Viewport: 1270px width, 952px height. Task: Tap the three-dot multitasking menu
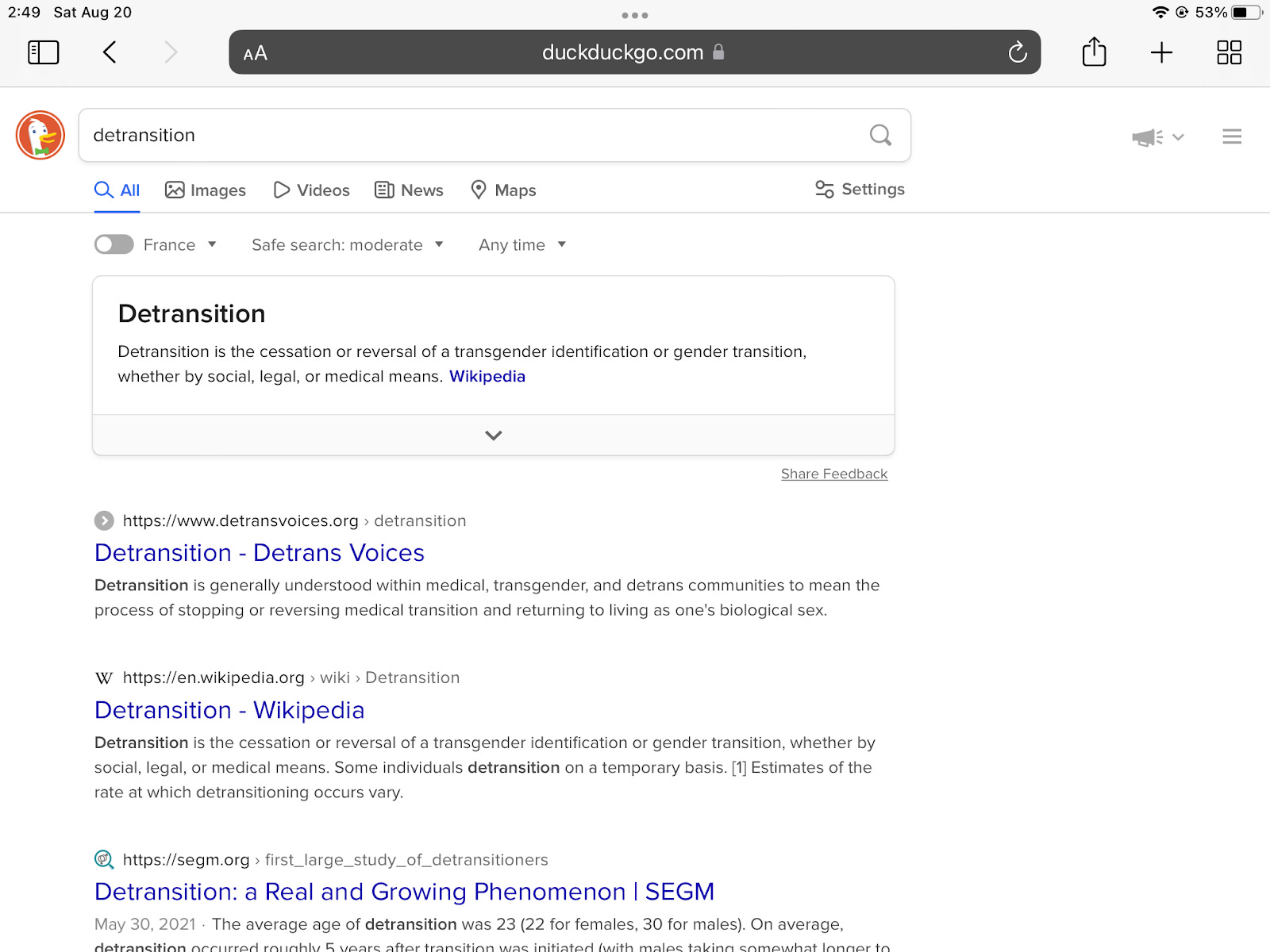click(635, 15)
